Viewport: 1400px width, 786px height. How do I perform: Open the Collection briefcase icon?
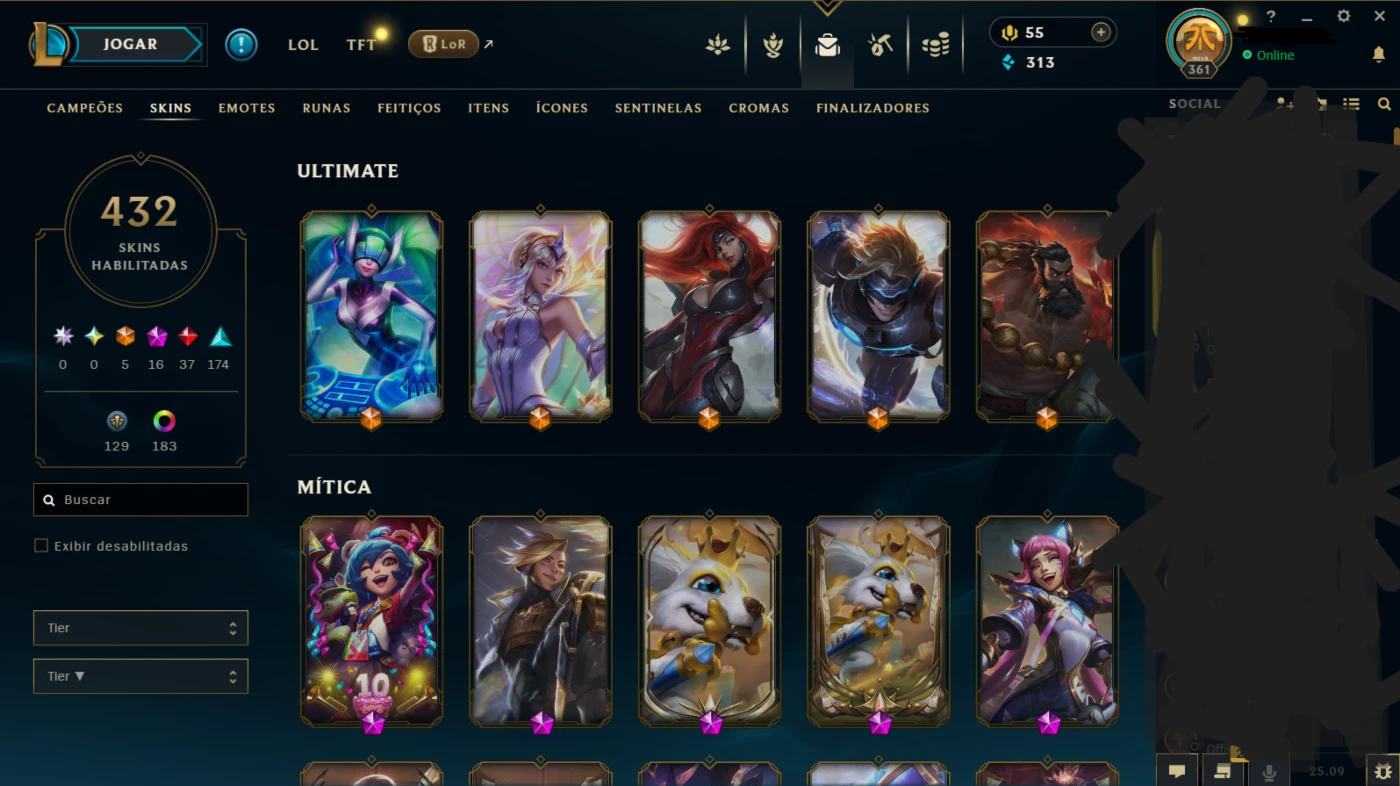point(827,45)
